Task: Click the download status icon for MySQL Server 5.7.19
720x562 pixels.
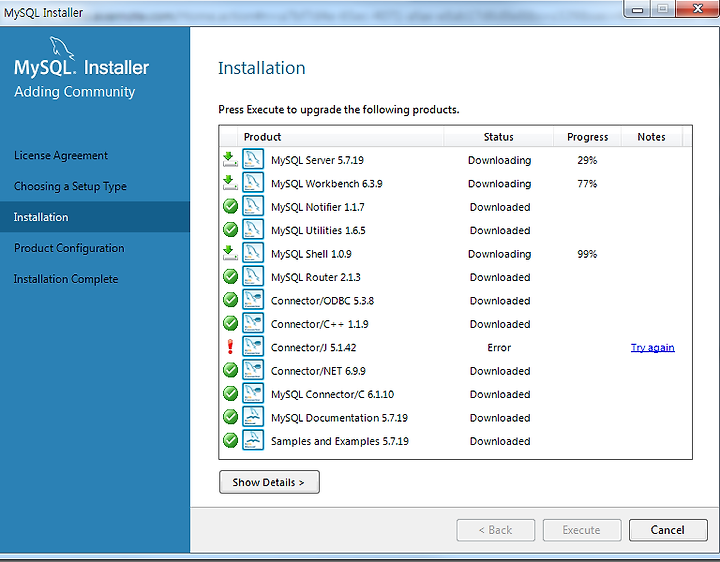Action: click(x=230, y=160)
